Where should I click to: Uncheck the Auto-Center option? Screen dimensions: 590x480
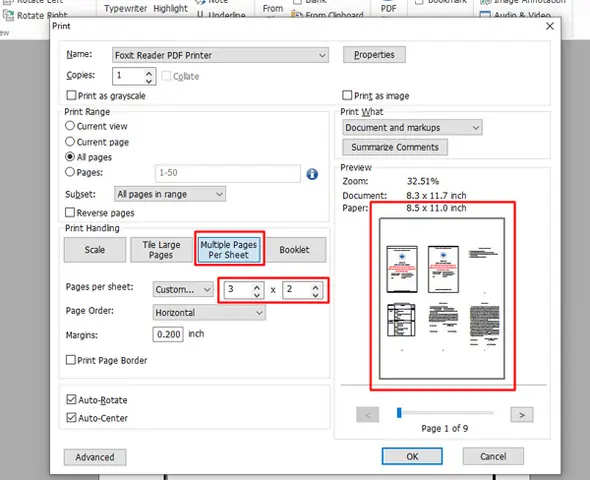(x=71, y=417)
